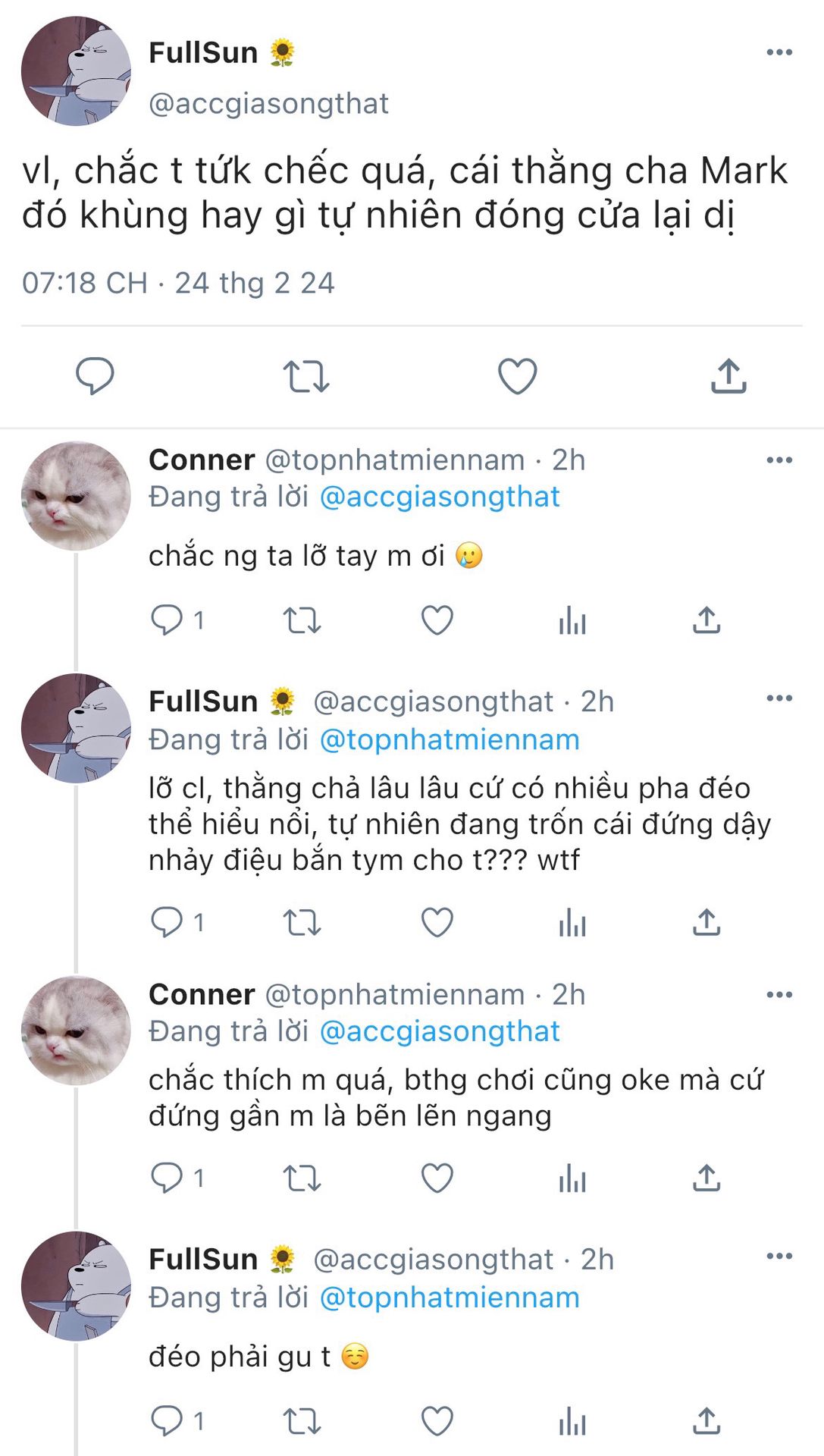Share FullSun's "lỡ cl" reply tweet
This screenshot has height=1456, width=824.
707,922
